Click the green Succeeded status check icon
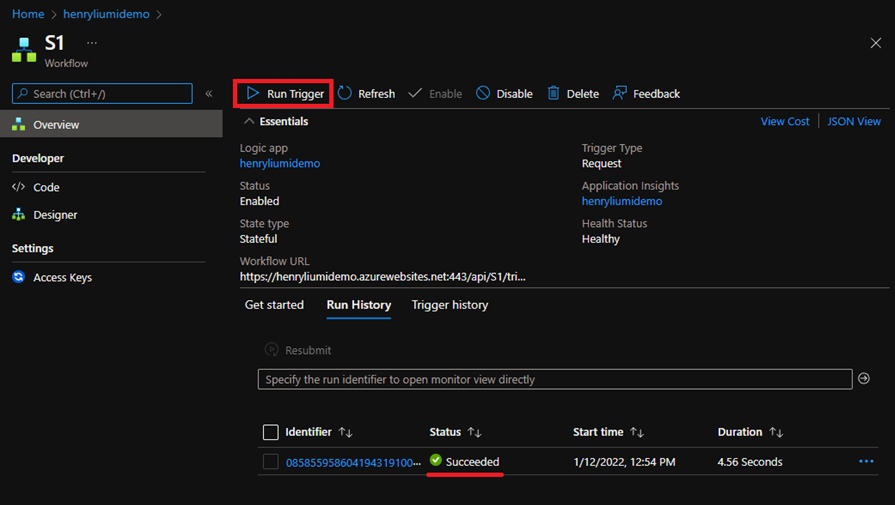895x505 pixels. pos(436,460)
